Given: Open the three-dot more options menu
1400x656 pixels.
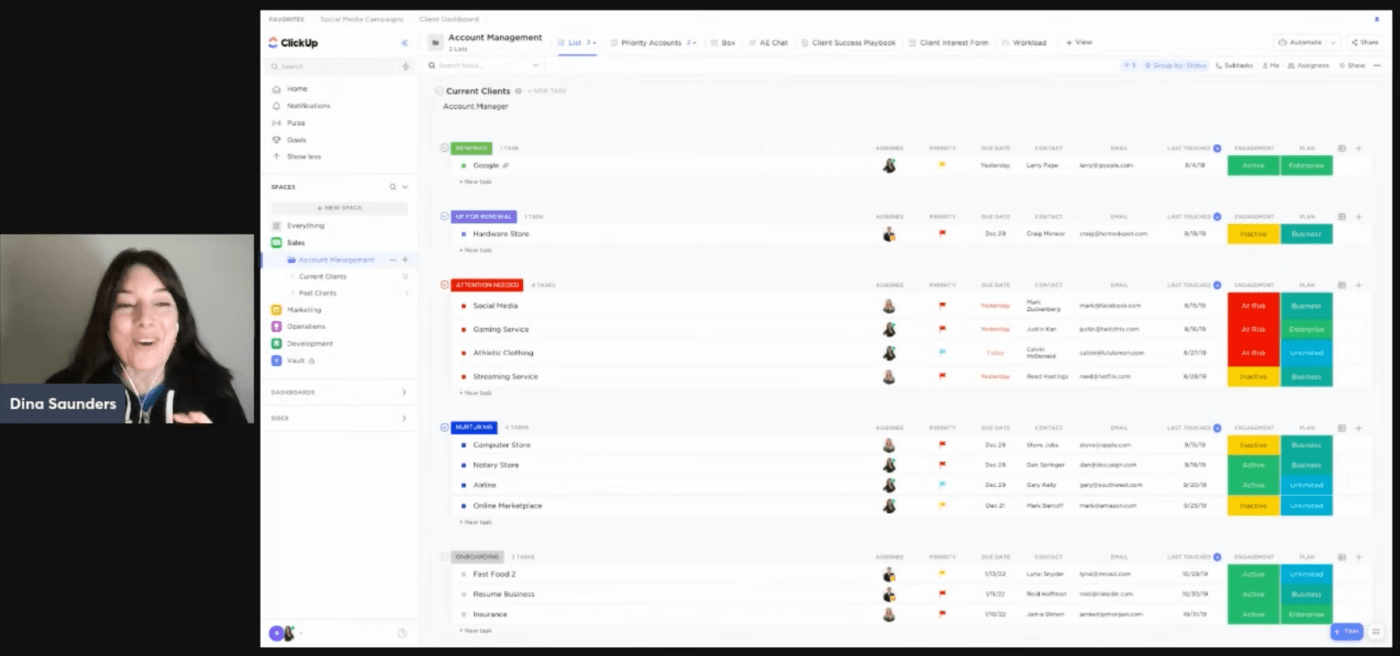Looking at the screenshot, I should pyautogui.click(x=1377, y=65).
